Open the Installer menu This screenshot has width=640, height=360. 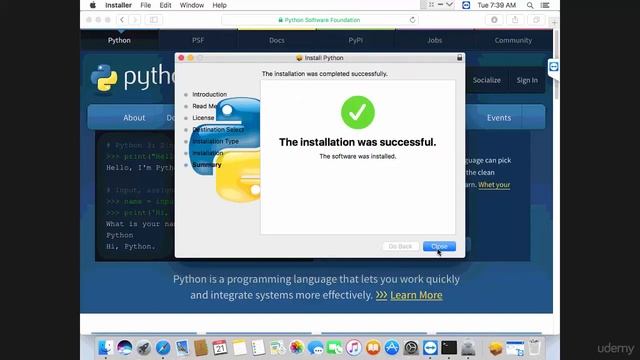click(x=118, y=5)
